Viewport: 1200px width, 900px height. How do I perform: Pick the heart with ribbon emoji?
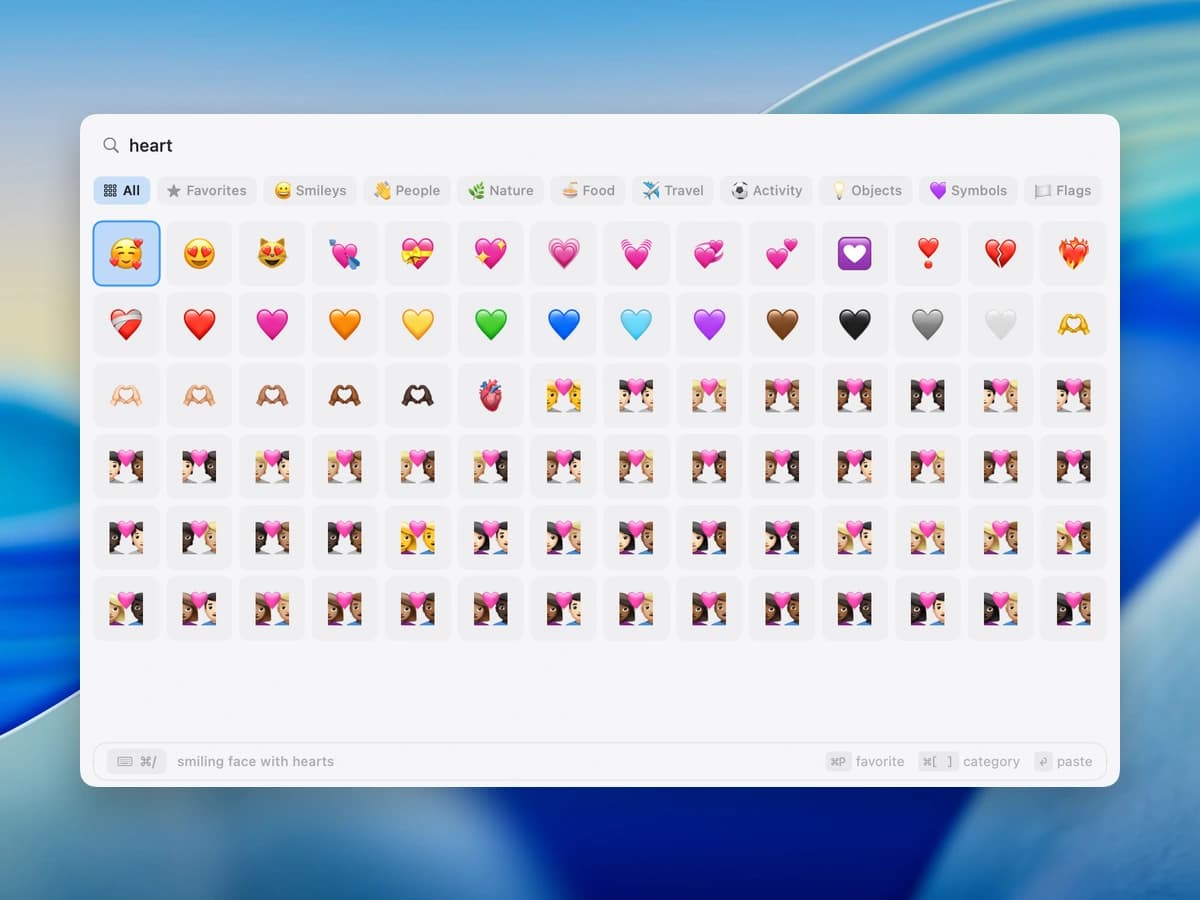pyautogui.click(x=418, y=254)
